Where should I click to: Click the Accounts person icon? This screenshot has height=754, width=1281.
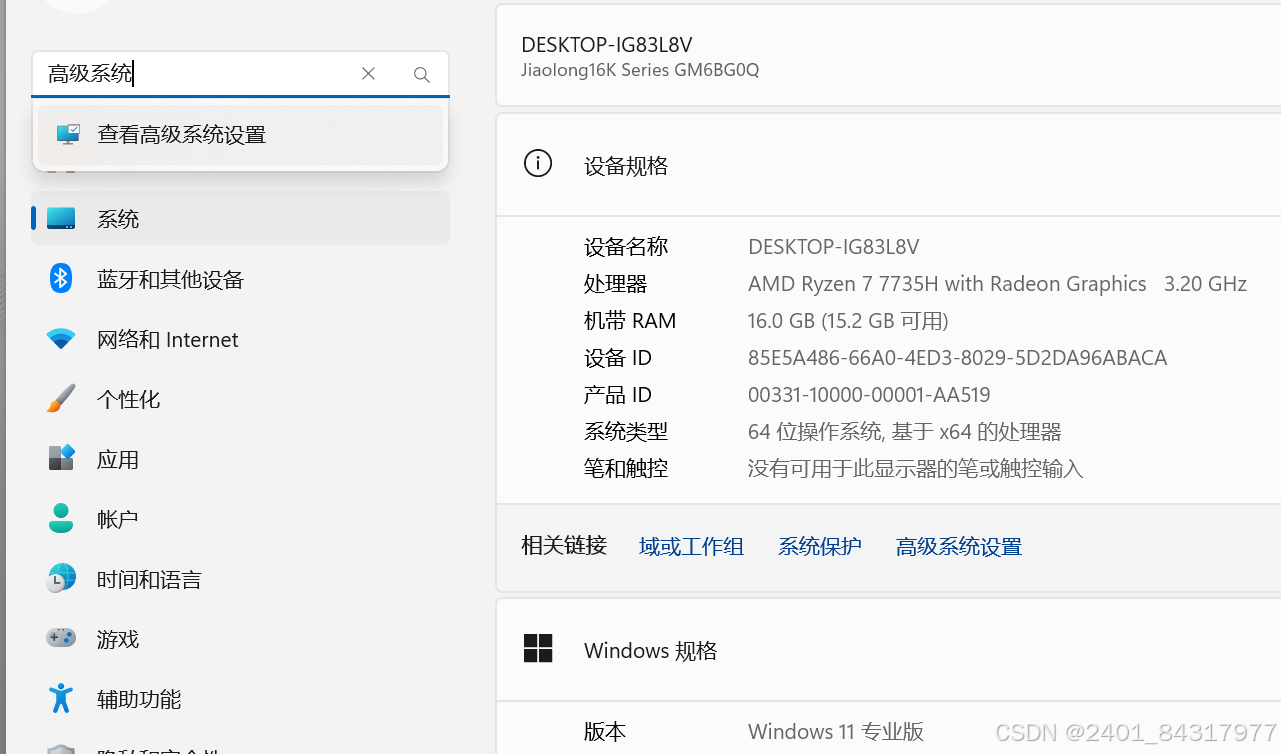pyautogui.click(x=61, y=518)
